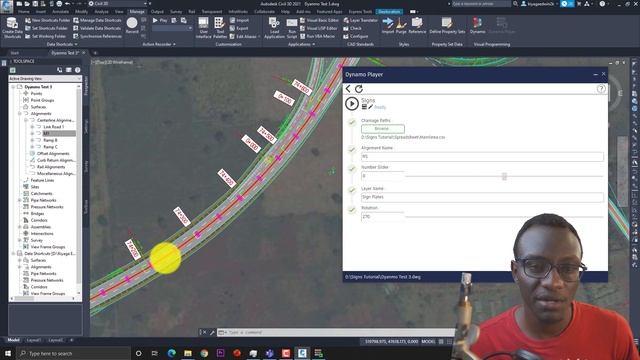The image size is (640, 360).
Task: Open Layer Translator in CAD Standards
Action: pyautogui.click(x=360, y=20)
